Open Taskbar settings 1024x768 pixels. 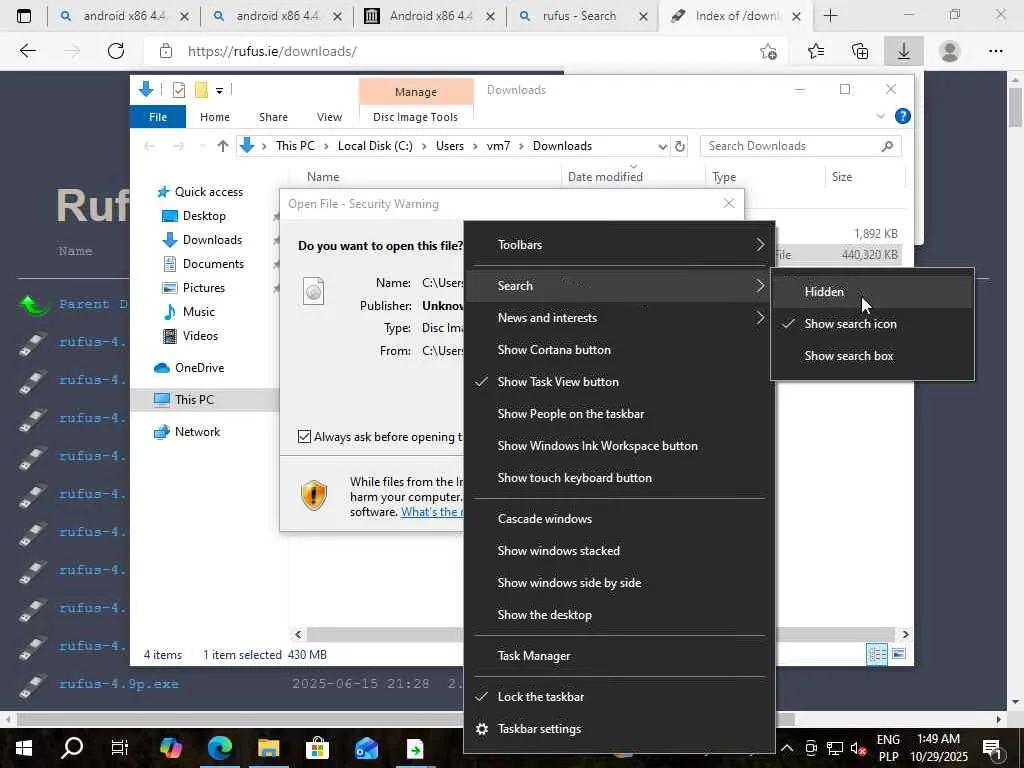click(x=619, y=729)
